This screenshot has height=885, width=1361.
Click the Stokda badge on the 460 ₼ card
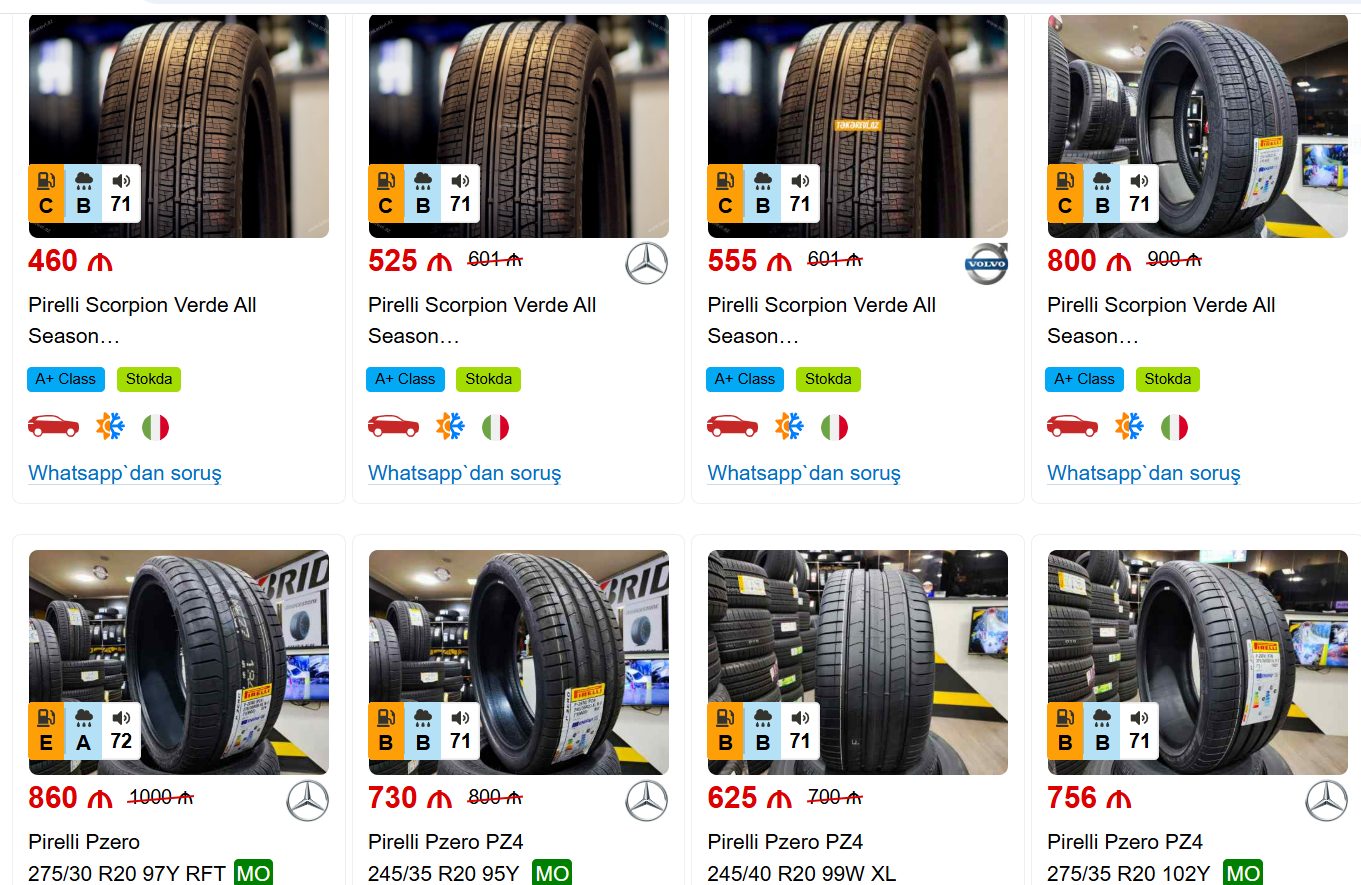click(149, 379)
